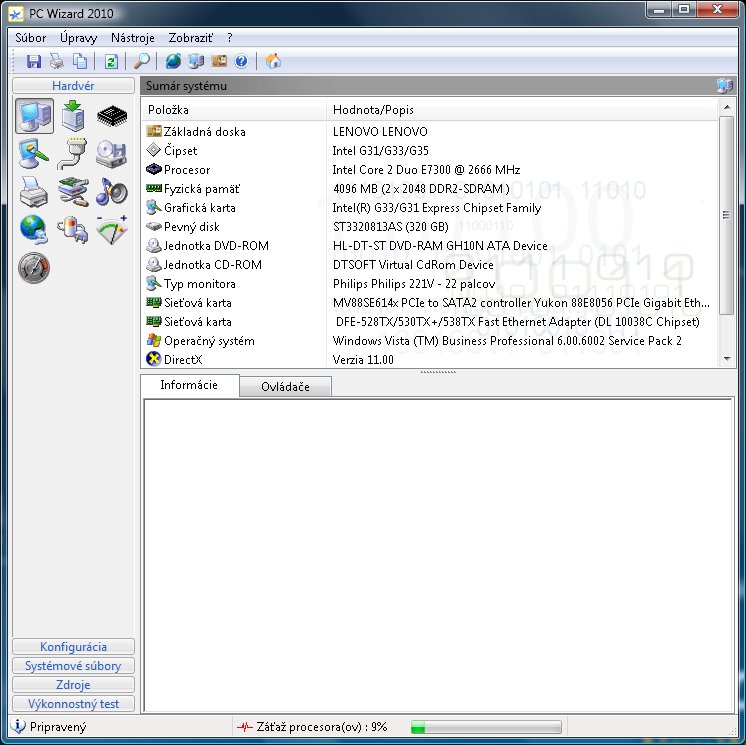This screenshot has height=745, width=746.
Task: Open the Konfigurácia section
Action: pos(73,647)
